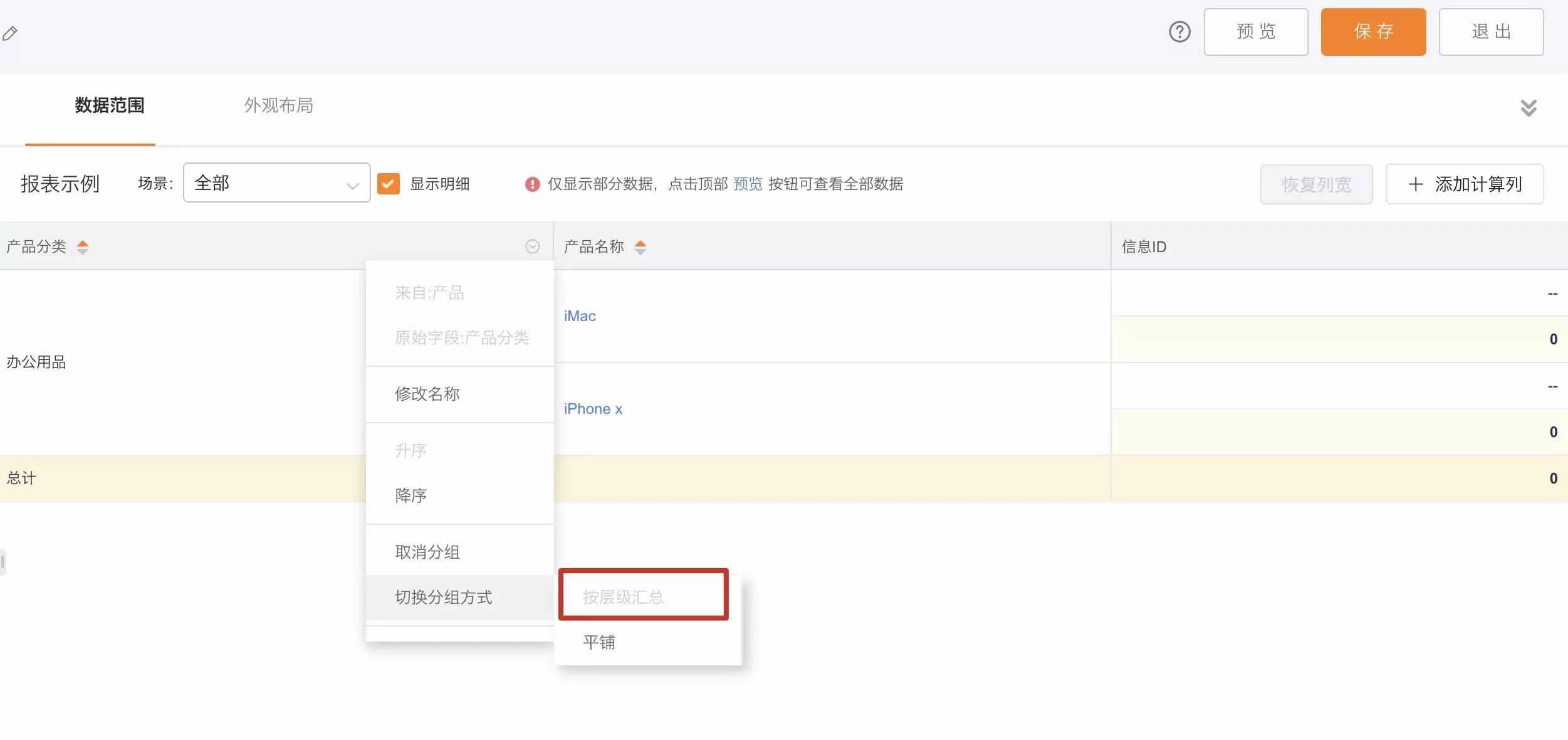Click the 总计 row label
Viewport: 1568px width, 740px height.
(x=21, y=478)
